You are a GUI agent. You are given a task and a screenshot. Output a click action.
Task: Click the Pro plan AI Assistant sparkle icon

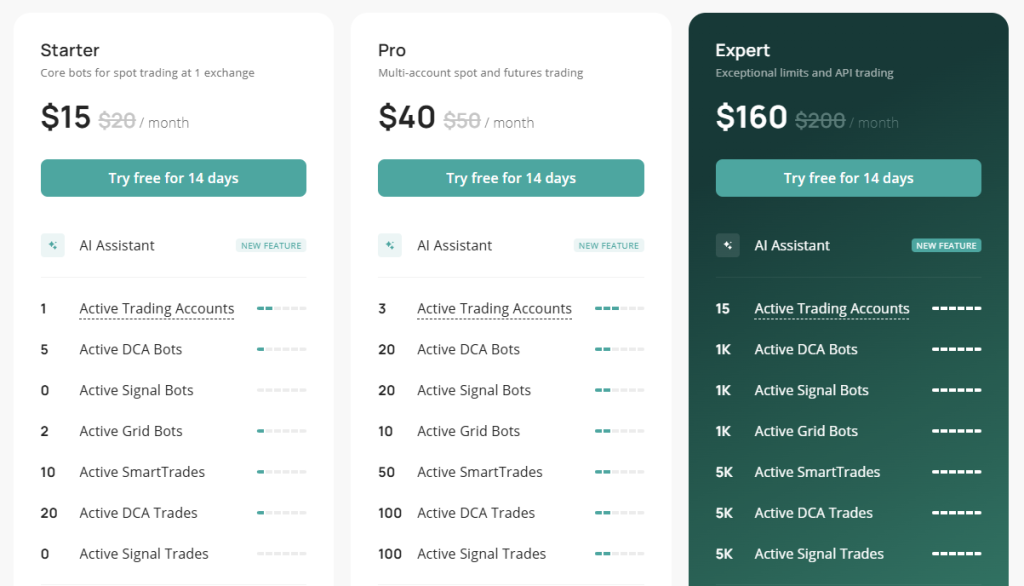click(x=390, y=245)
